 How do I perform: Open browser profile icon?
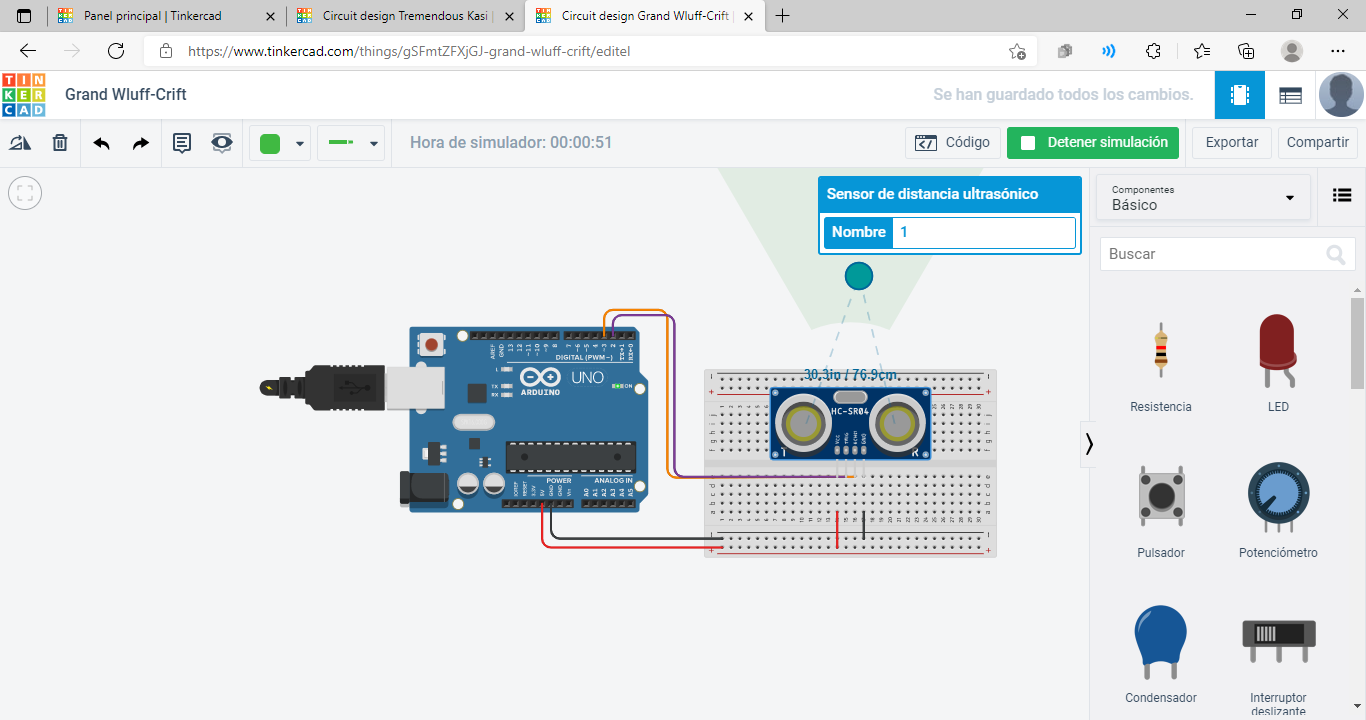tap(1292, 51)
